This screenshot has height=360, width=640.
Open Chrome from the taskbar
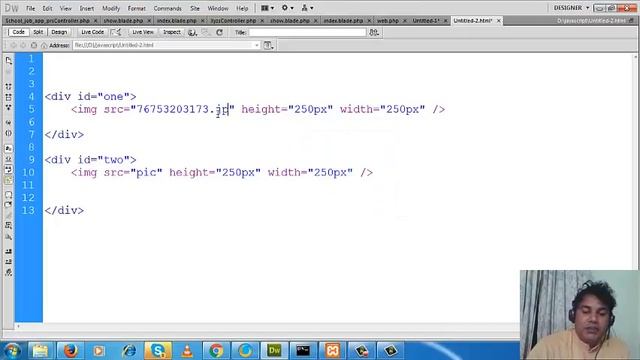(x=216, y=350)
